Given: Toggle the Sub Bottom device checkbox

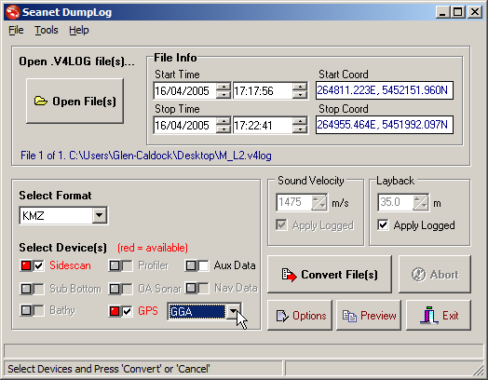Looking at the screenshot, I should coord(39,289).
